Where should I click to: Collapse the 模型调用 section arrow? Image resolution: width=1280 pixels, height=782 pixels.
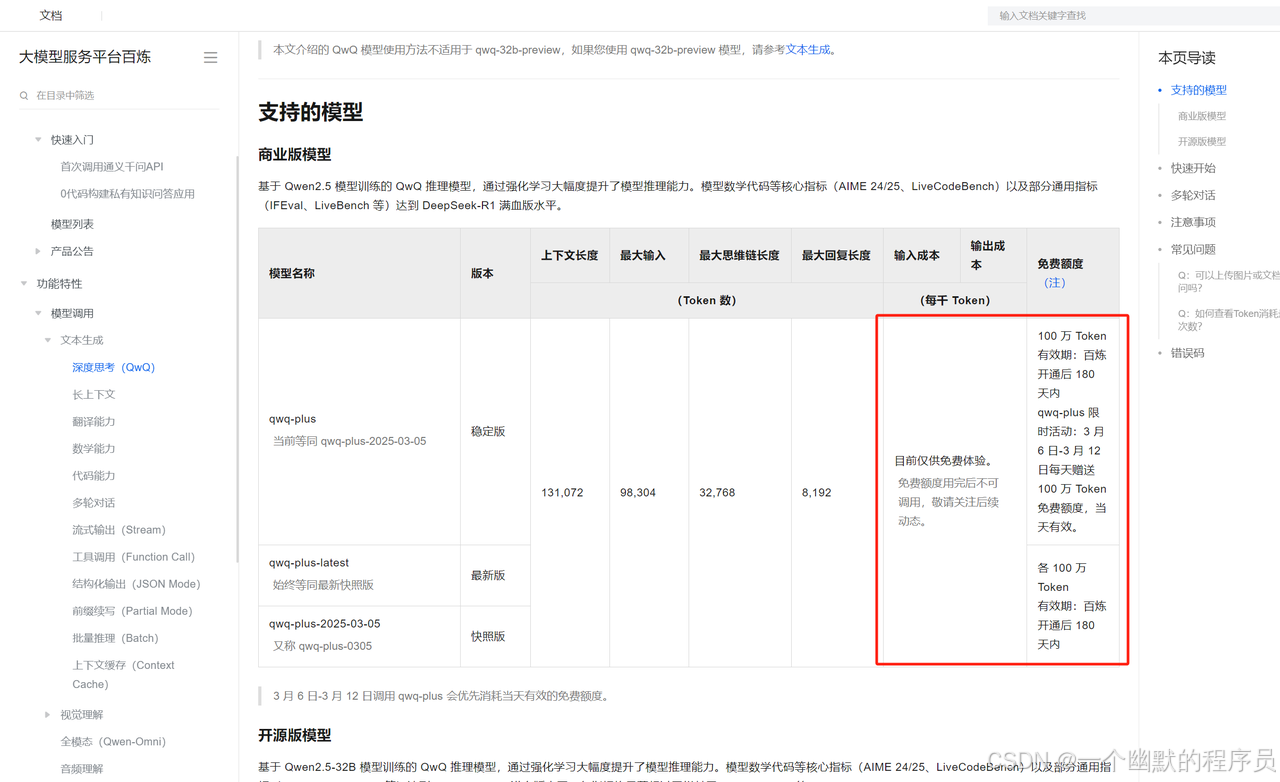[39, 313]
